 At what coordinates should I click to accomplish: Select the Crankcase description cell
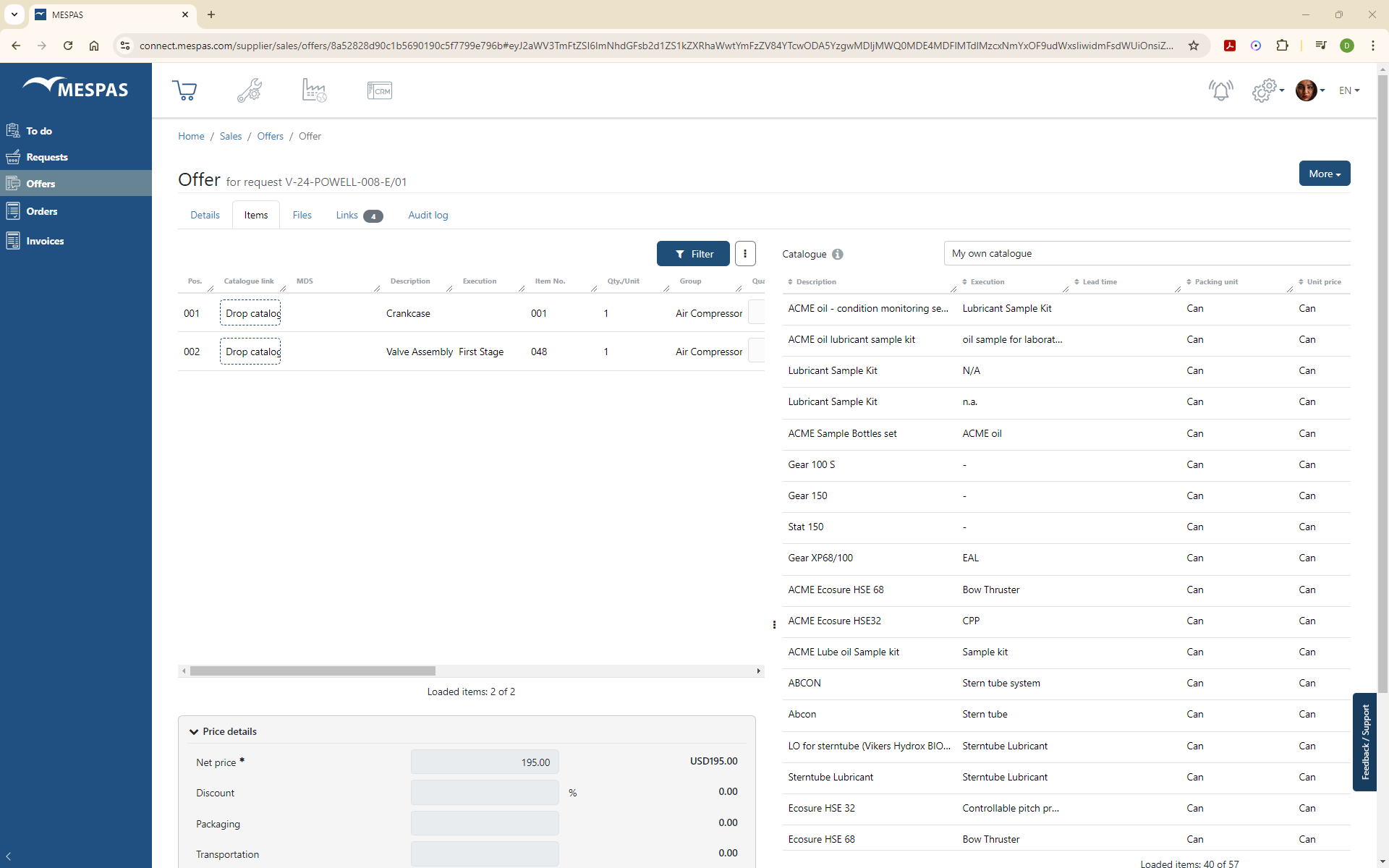coord(408,313)
